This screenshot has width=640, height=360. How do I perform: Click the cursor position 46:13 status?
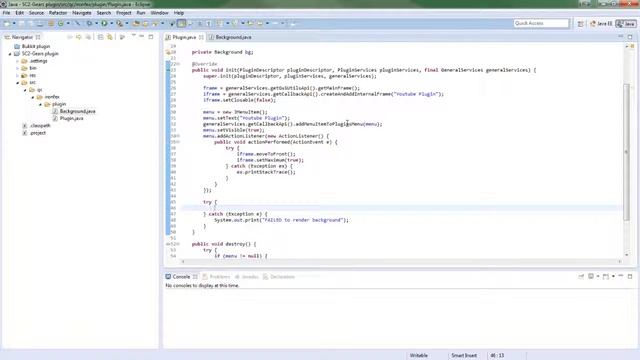pyautogui.click(x=497, y=356)
